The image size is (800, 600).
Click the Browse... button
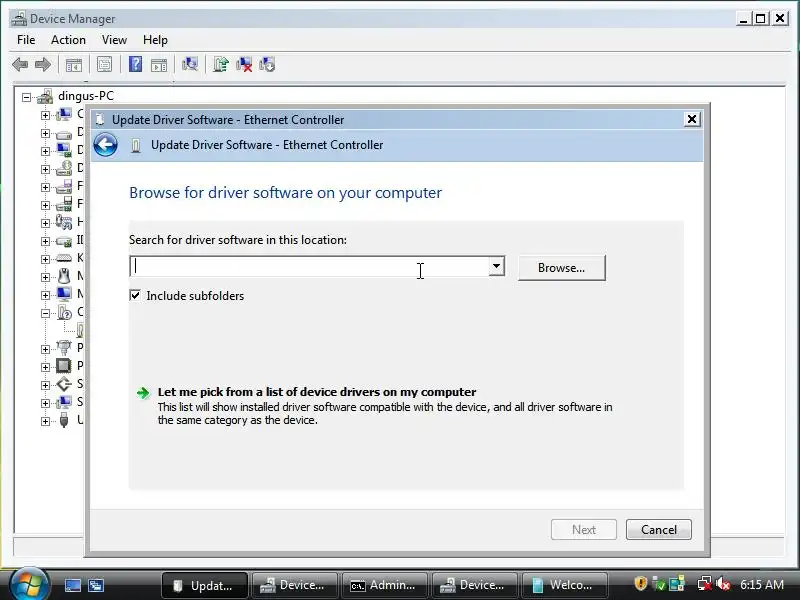pos(562,268)
